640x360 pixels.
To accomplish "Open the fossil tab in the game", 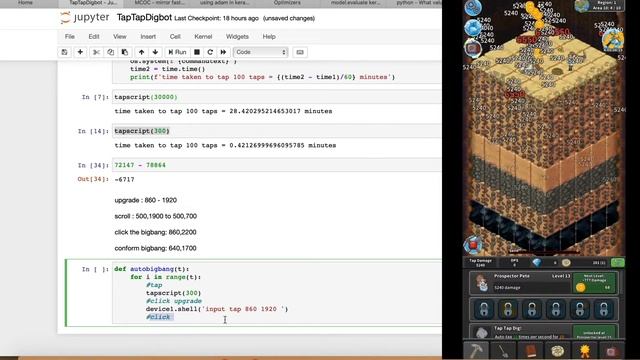I will 558,350.
